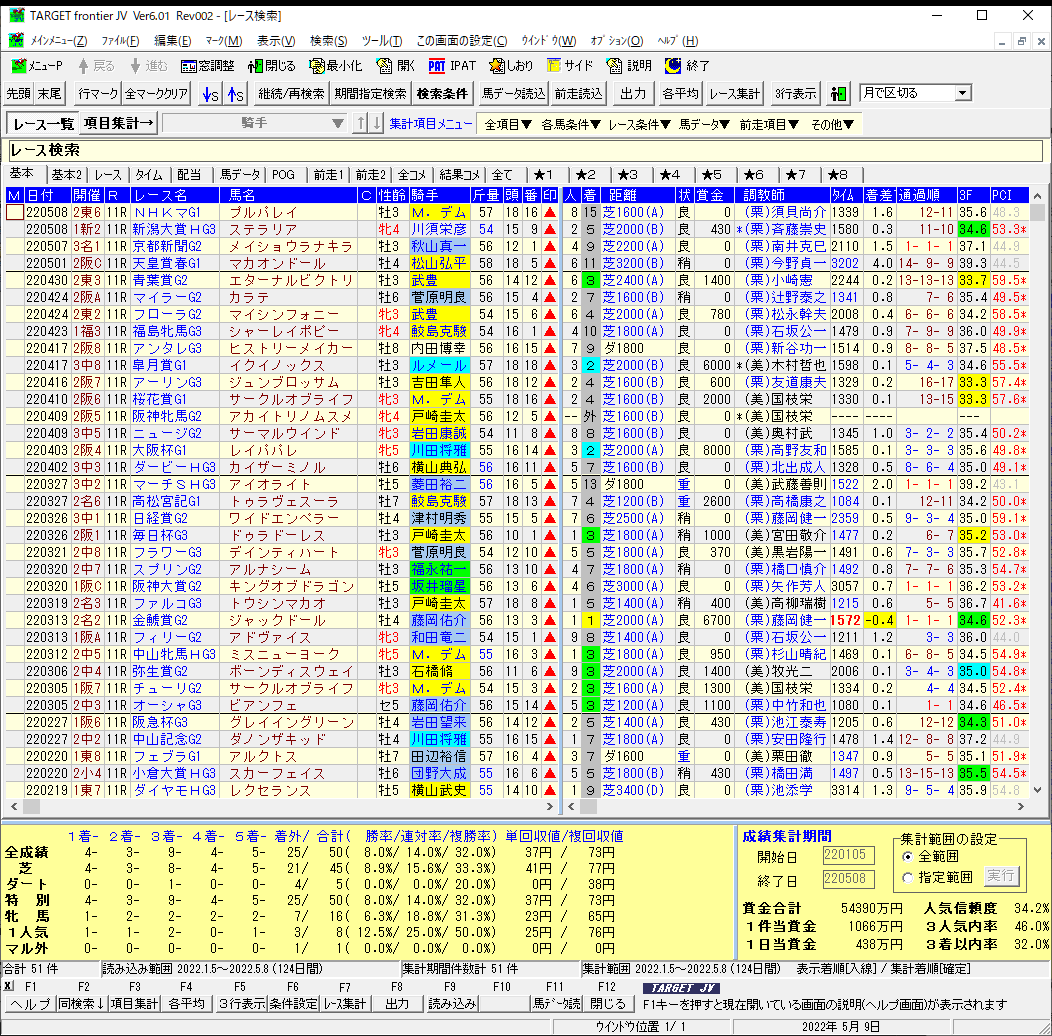The height and width of the screenshot is (1036, 1052).
Task: Switch to the 馬データ tab
Action: pos(240,175)
